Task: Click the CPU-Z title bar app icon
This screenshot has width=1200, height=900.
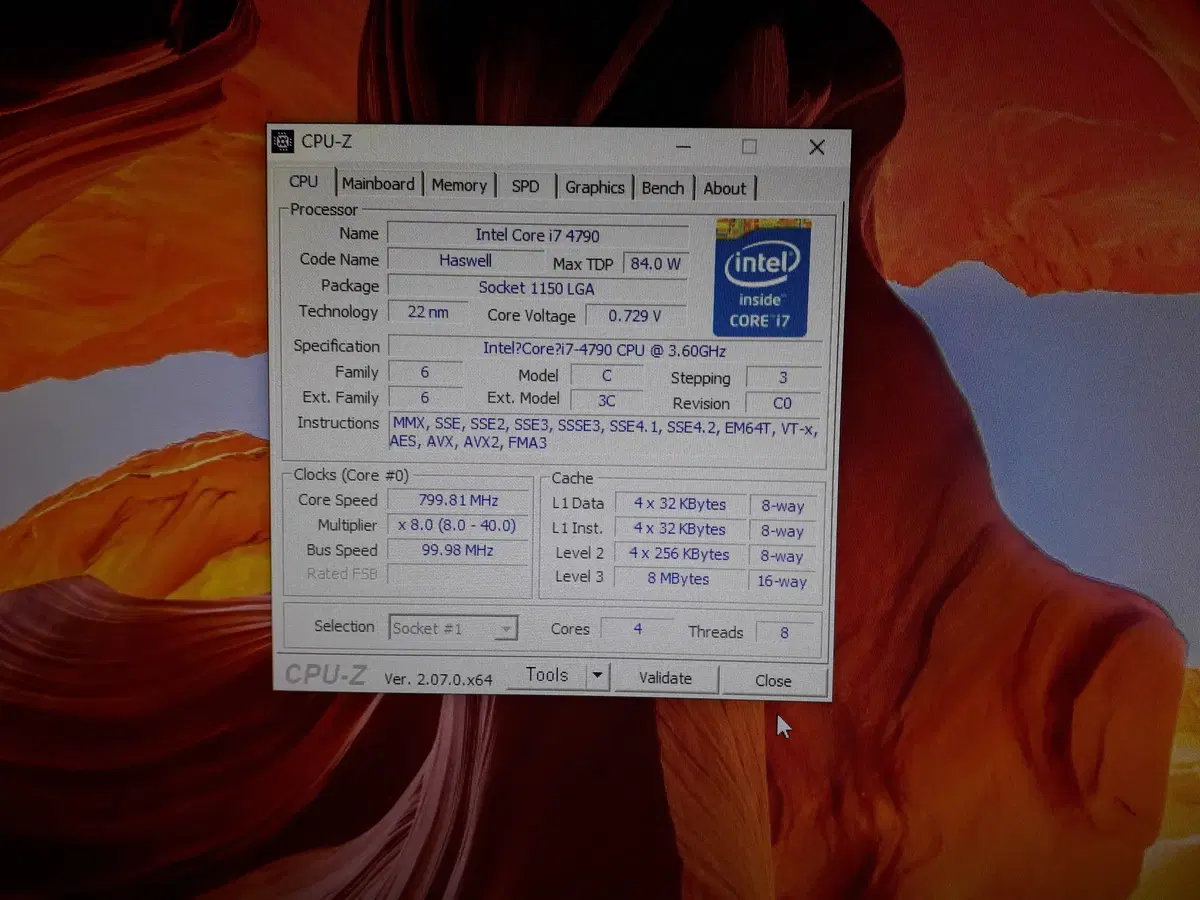Action: [283, 141]
